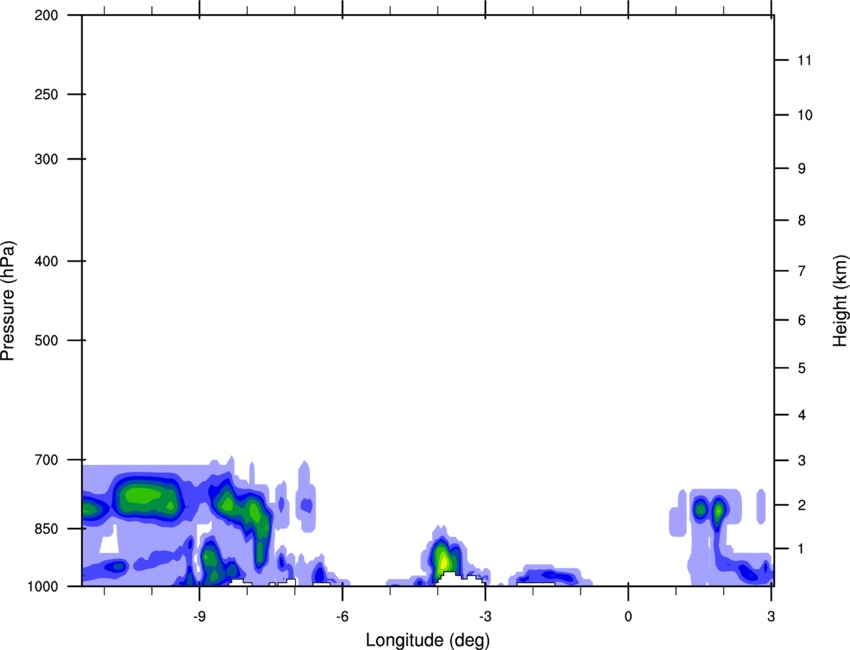Click the 1 km height label
Screen dimensions: 850x650
click(801, 549)
